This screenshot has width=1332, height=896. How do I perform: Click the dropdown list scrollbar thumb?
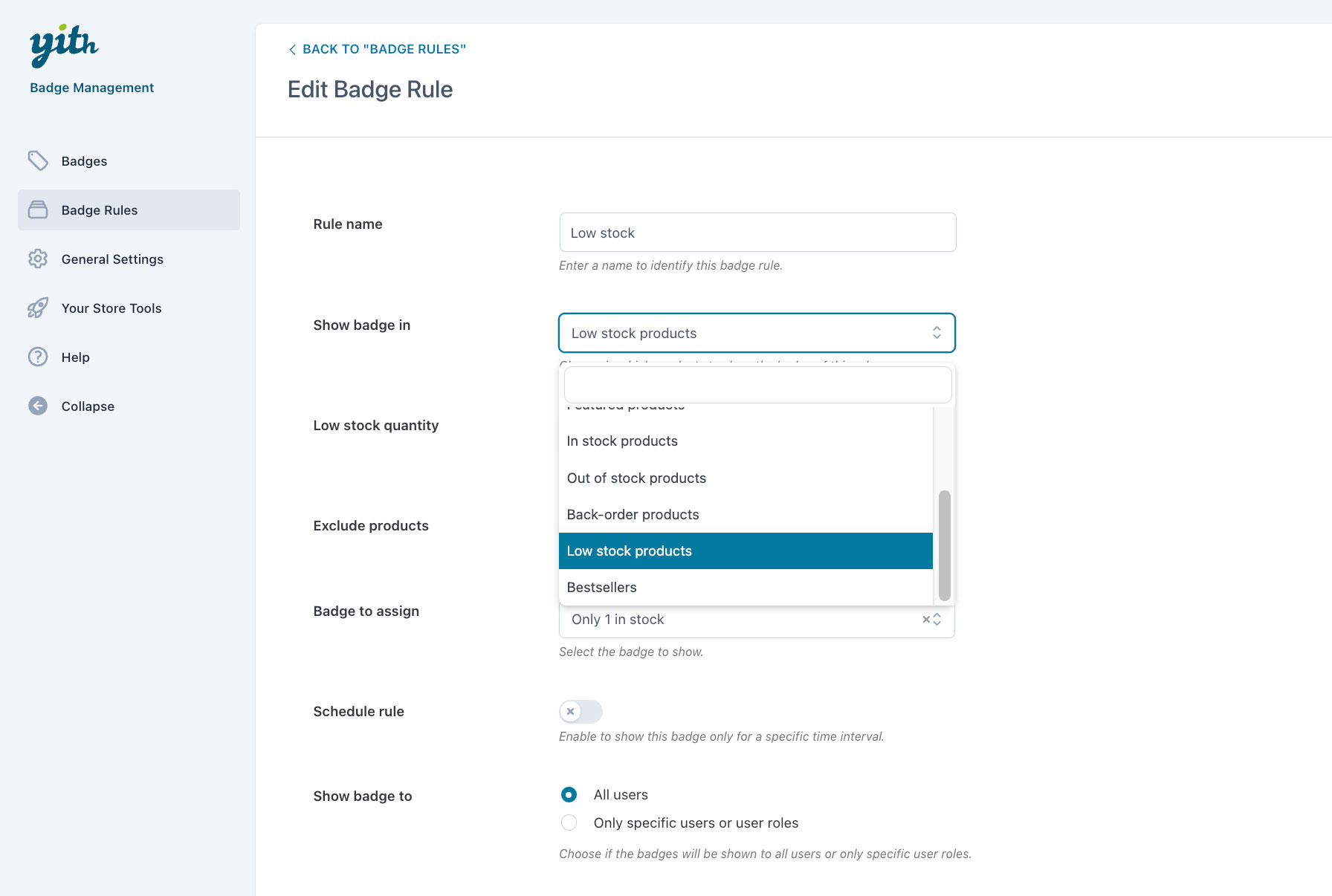944,545
